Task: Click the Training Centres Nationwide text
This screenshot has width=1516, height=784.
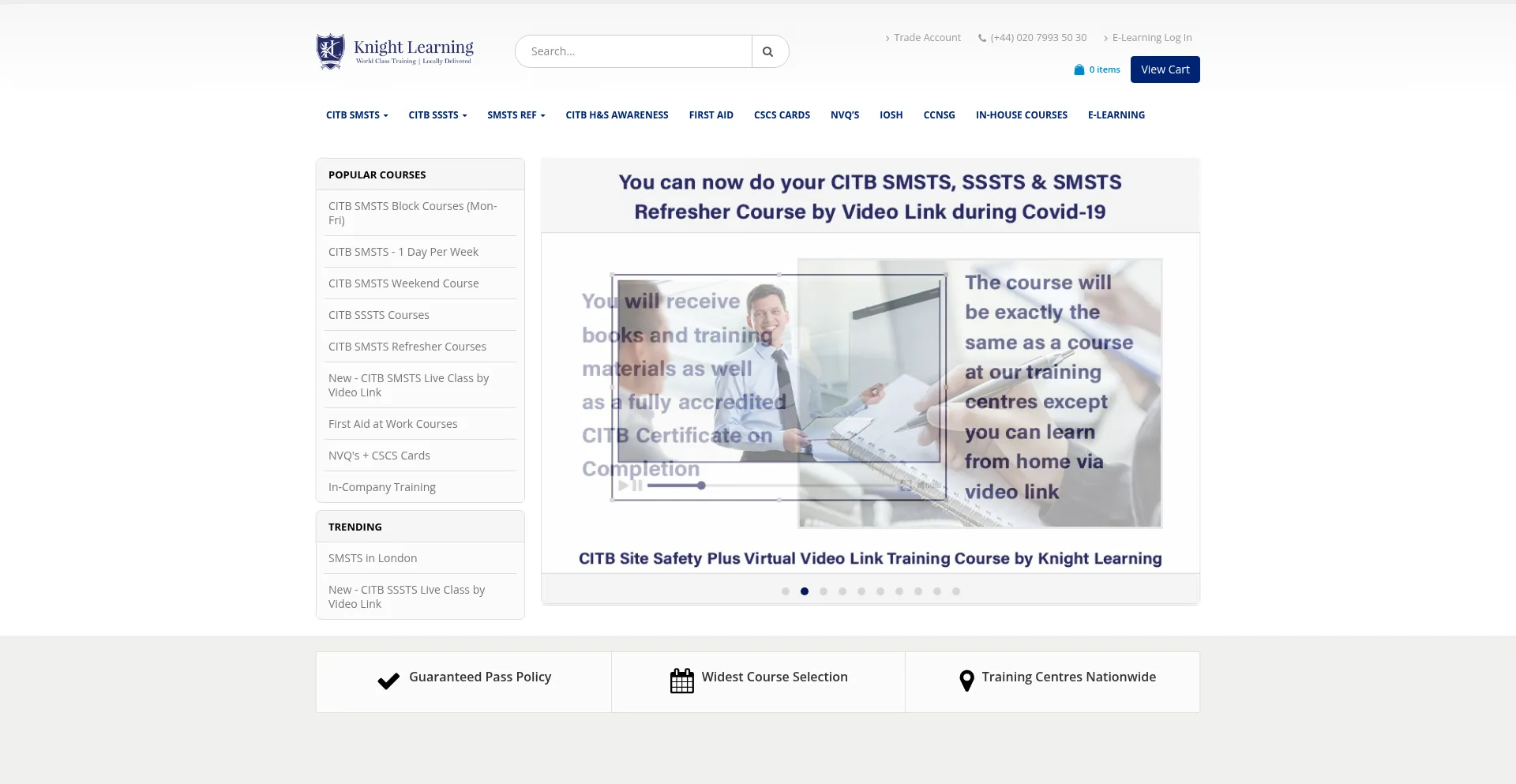Action: [x=1069, y=677]
